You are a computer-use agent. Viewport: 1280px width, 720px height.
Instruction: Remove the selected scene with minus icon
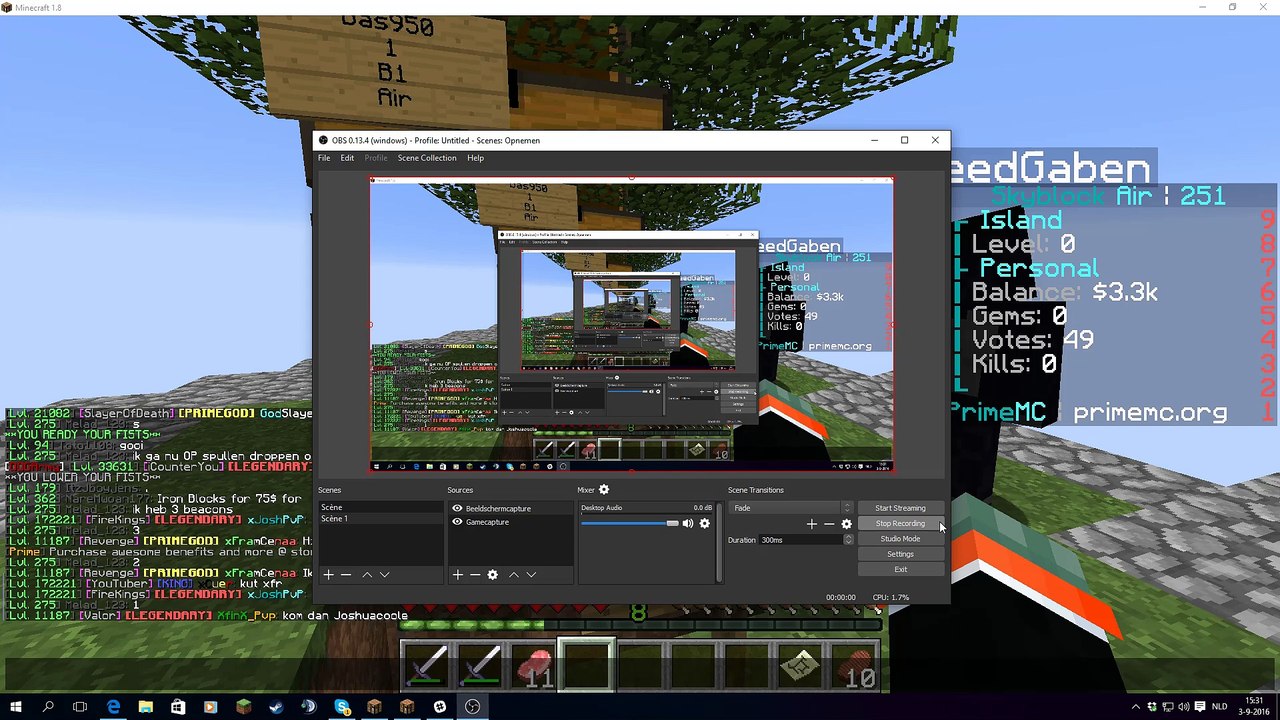click(346, 575)
